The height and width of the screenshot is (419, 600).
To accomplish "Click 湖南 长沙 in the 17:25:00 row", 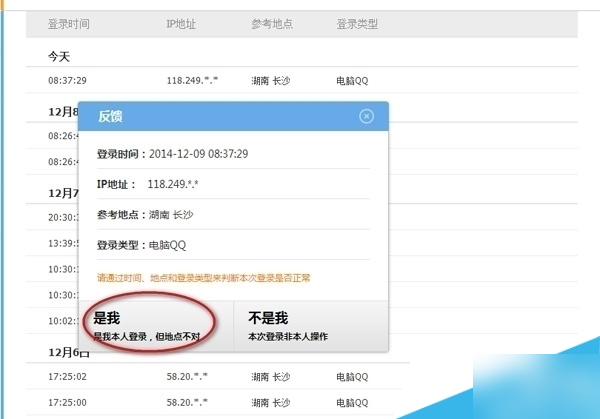I will click(x=271, y=403).
